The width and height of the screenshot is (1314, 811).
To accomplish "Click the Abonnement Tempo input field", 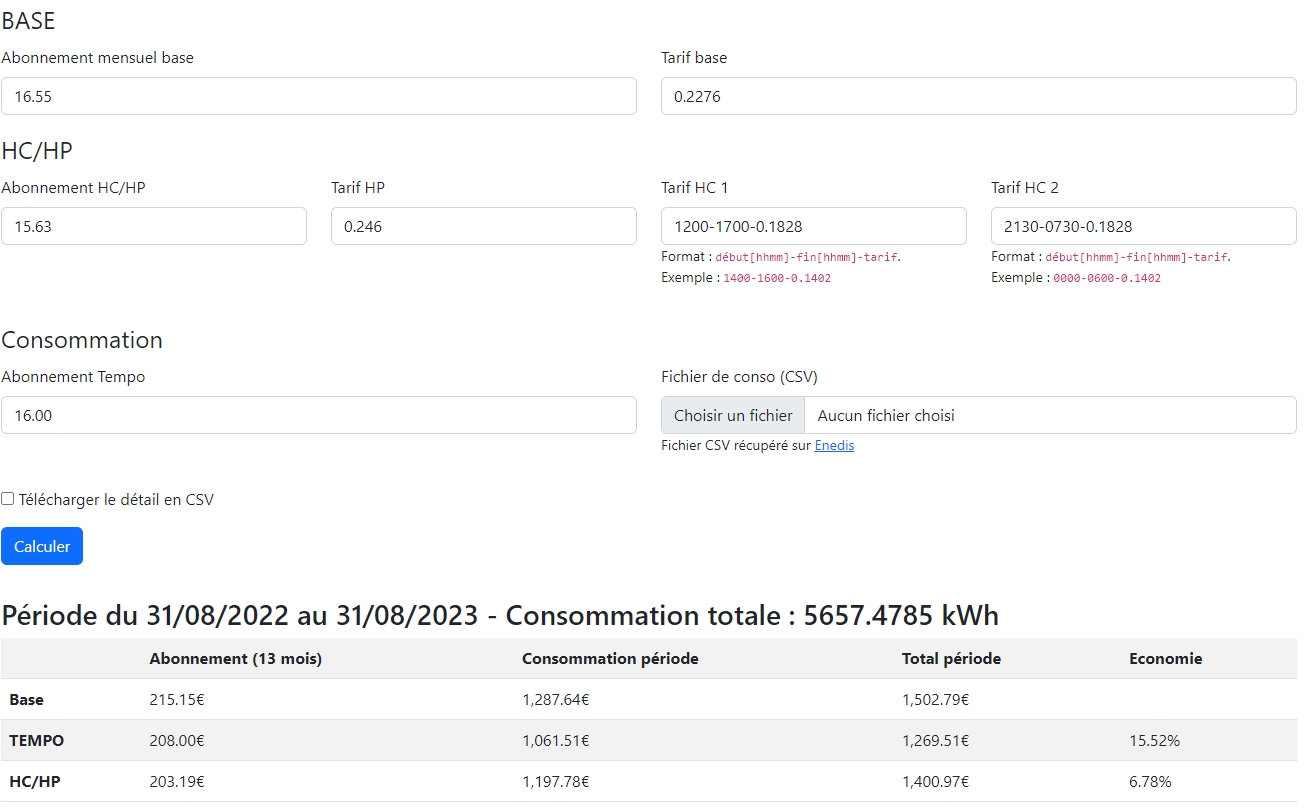I will (x=318, y=415).
